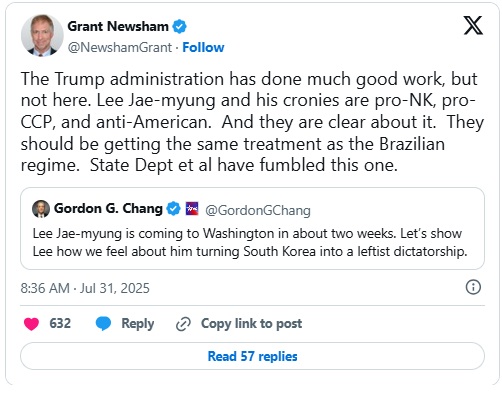Open the info circle icon
502x393 pixels.
tap(473, 287)
